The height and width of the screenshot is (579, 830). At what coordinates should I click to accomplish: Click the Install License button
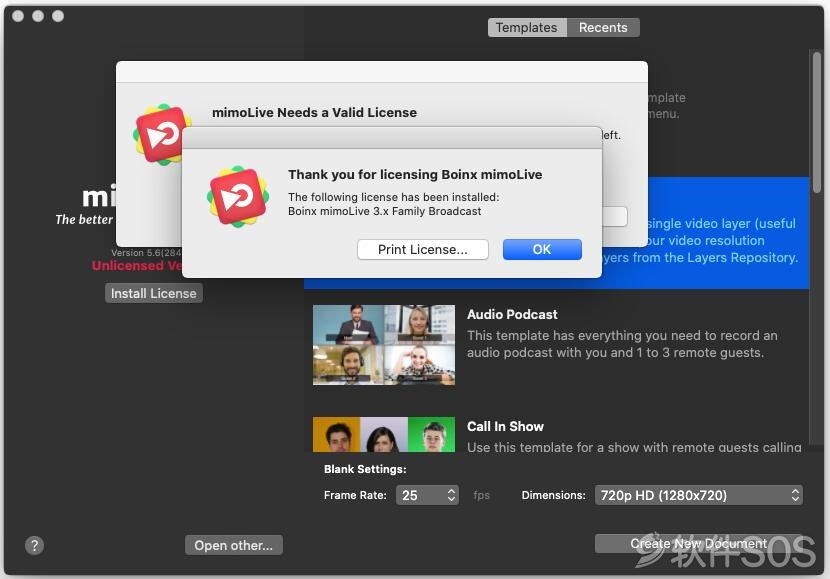click(154, 293)
